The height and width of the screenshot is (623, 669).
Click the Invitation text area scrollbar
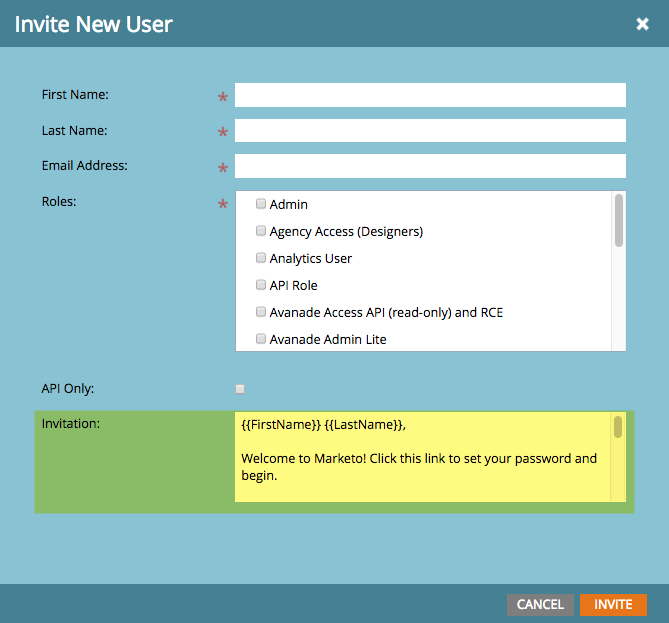coord(618,427)
